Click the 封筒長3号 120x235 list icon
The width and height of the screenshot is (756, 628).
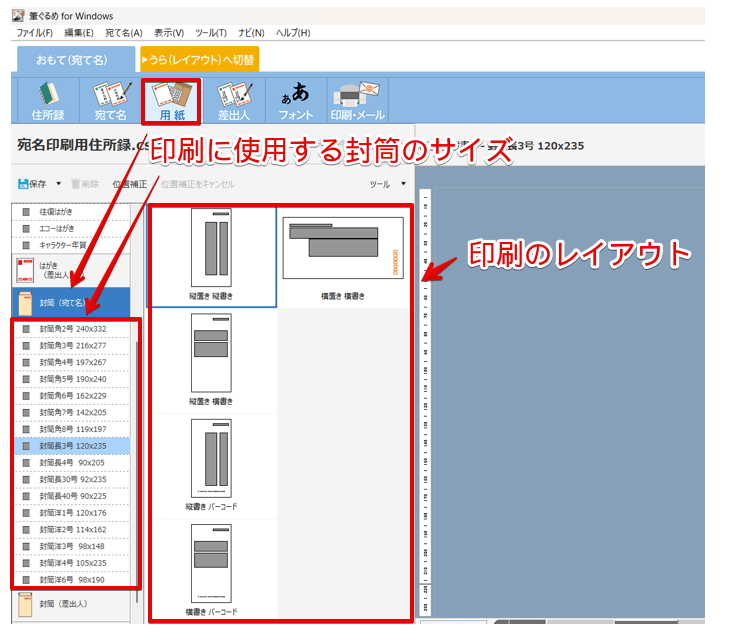click(26, 446)
